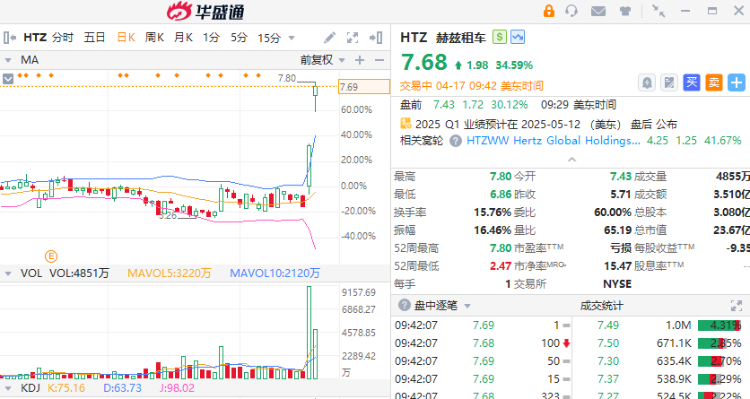Open the 前复权 adjustment dropdown
Image resolution: width=750 pixels, height=399 pixels.
coord(323,60)
